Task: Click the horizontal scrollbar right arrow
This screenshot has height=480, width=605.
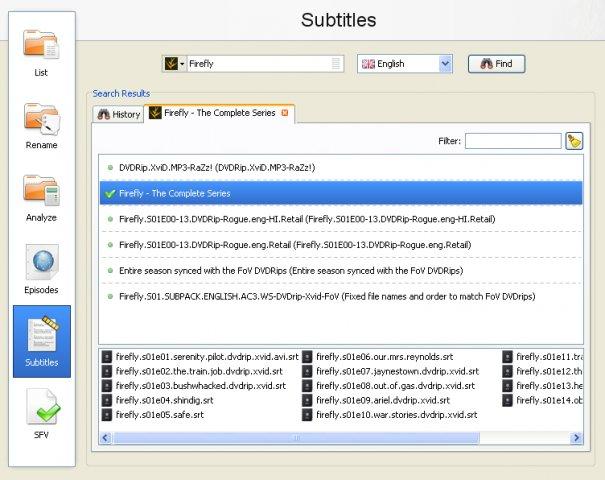Action: (576, 438)
